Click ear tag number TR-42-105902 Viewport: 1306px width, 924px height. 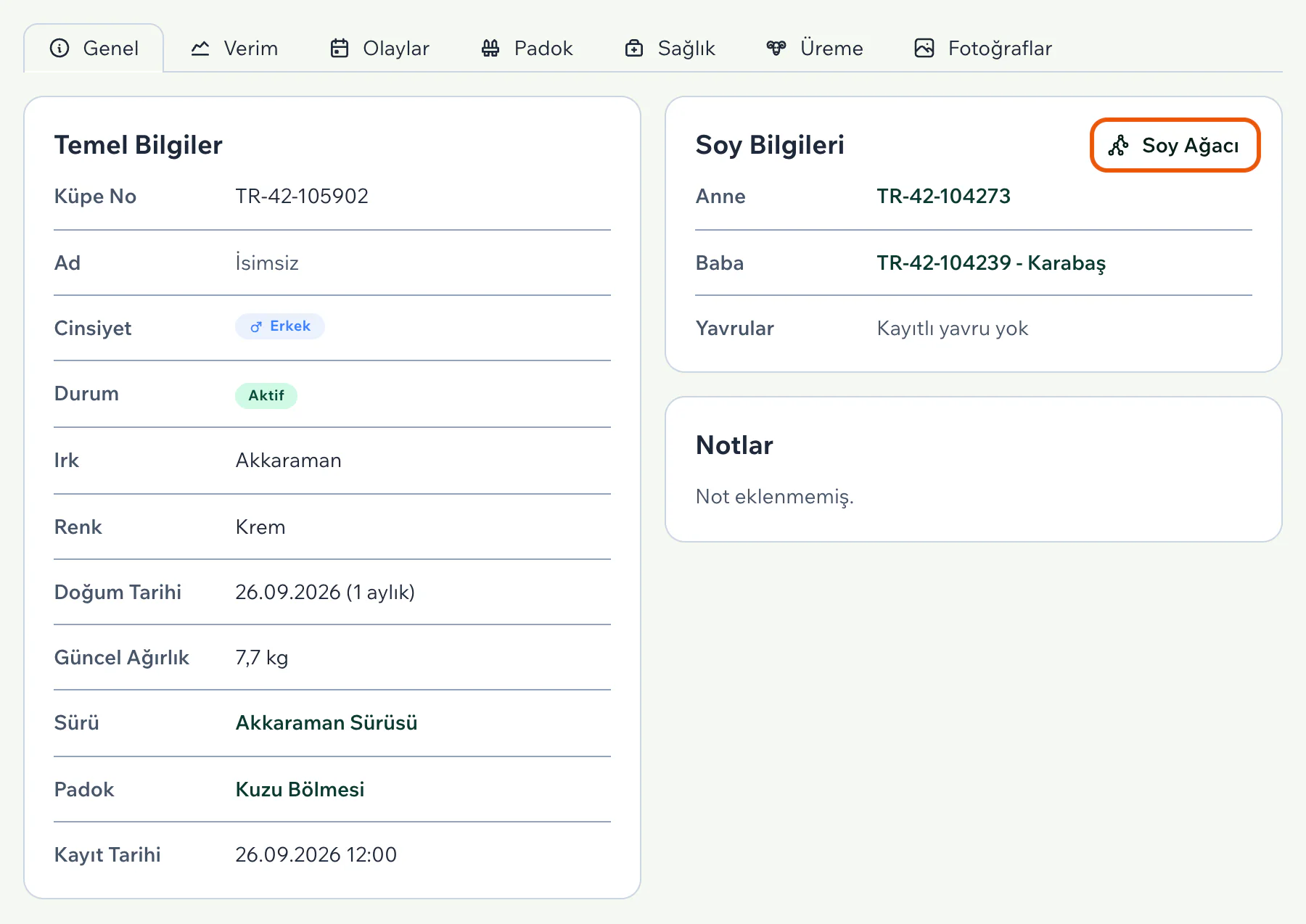click(302, 196)
